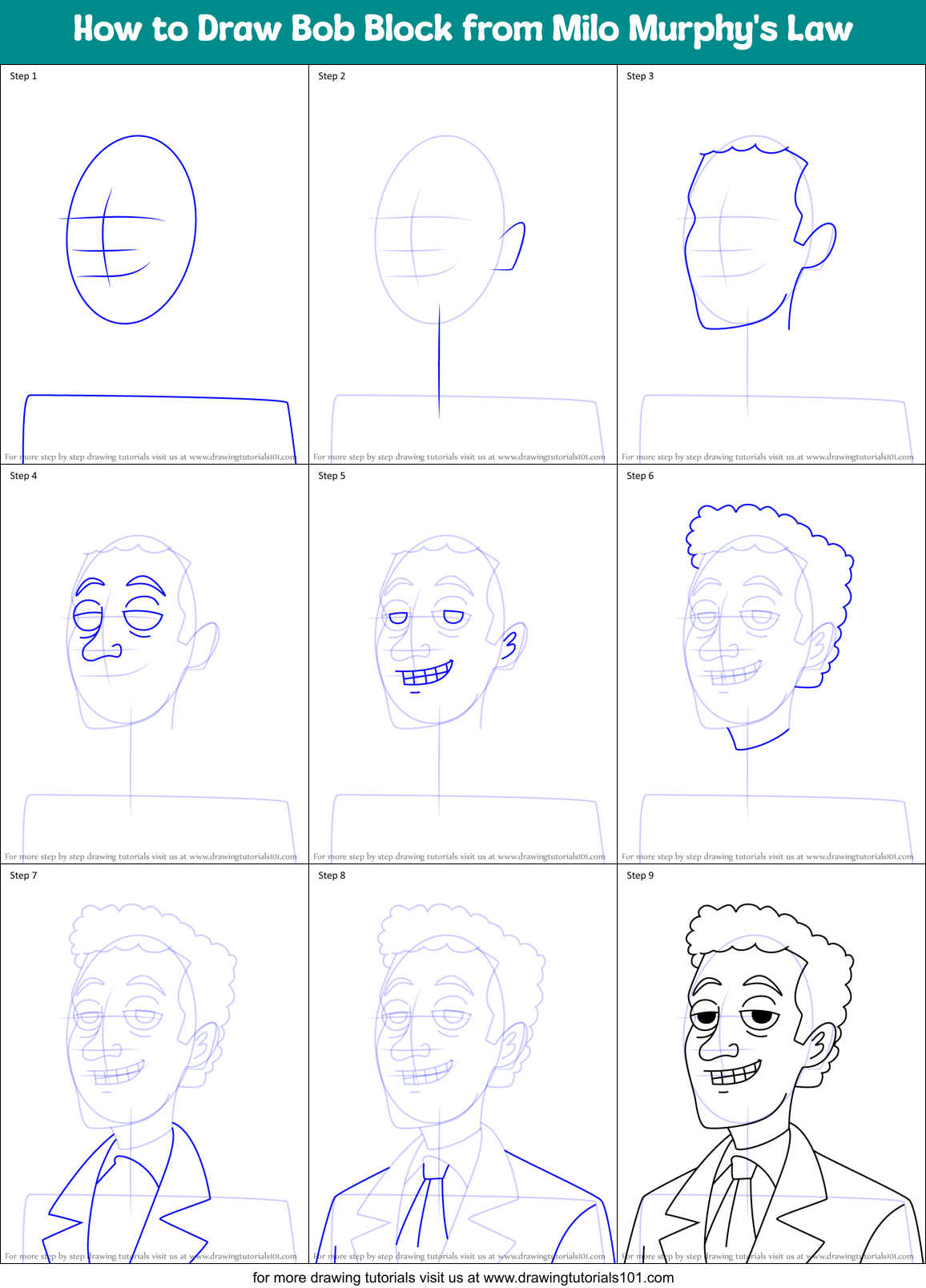Select the Step 5 drawing panel

(x=463, y=664)
